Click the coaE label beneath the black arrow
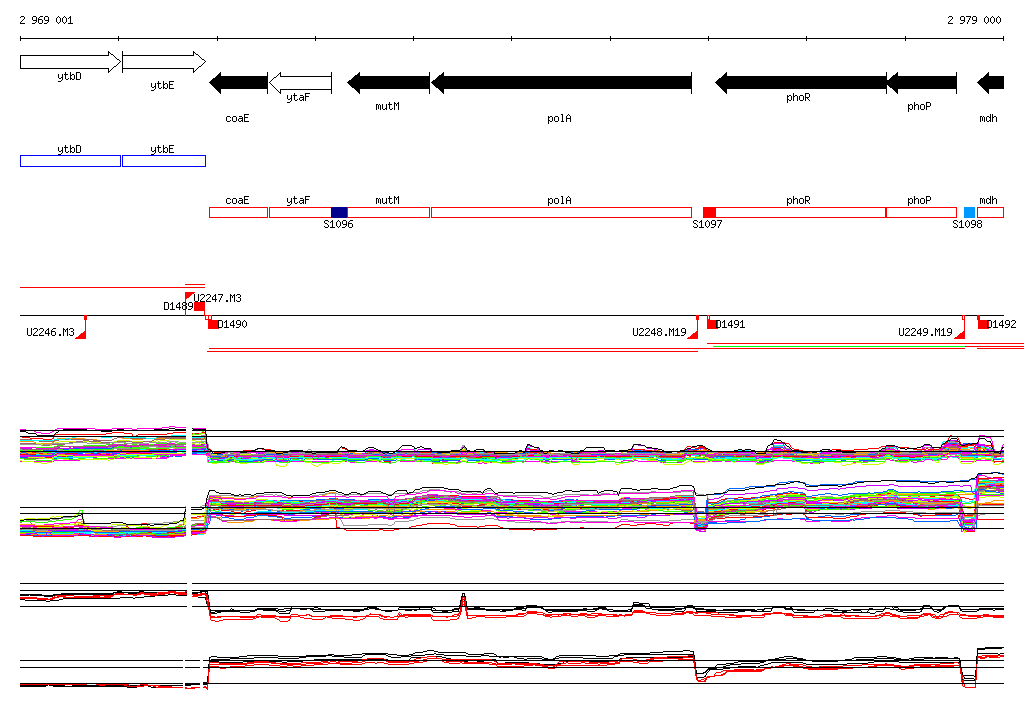The image size is (1024, 714). click(237, 118)
